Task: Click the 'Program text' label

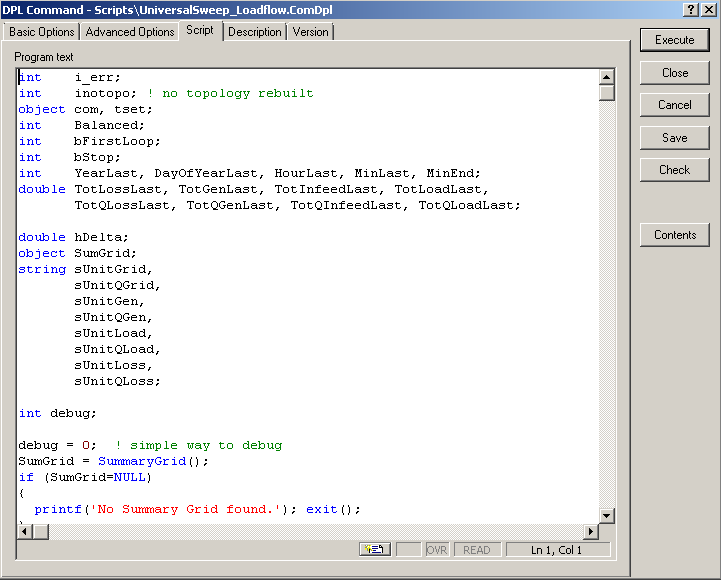Action: click(x=44, y=57)
